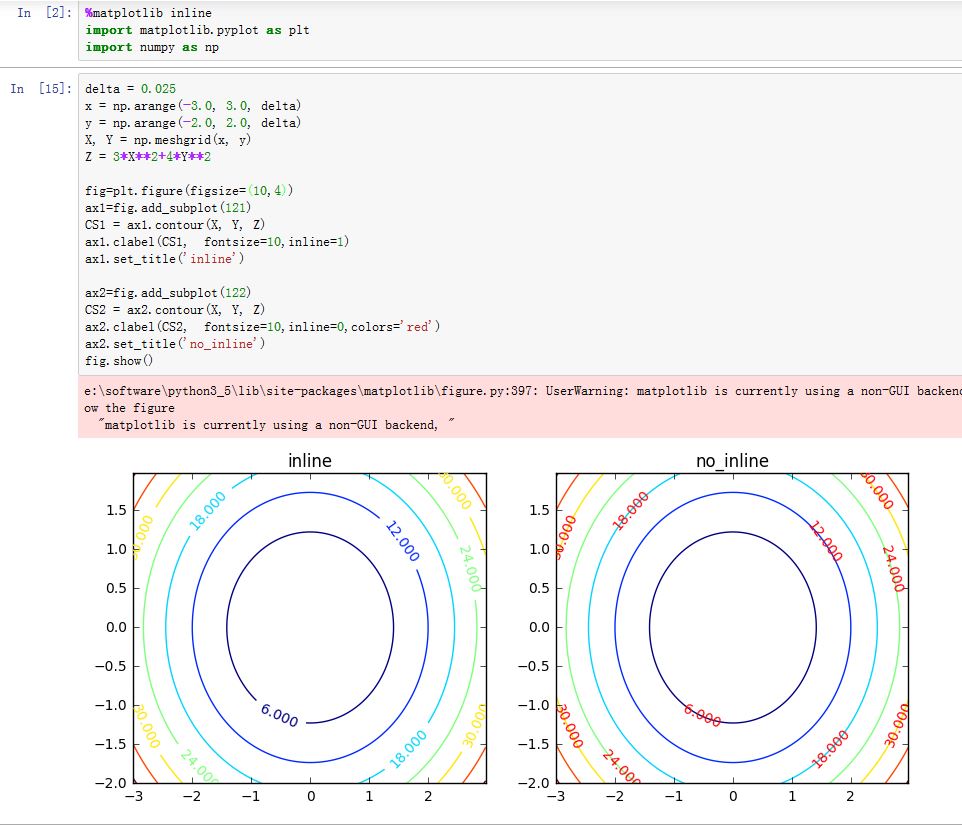Place cursor on "import matplotlib.pyplot as plt" line
Image resolution: width=962 pixels, height=825 pixels.
point(197,30)
